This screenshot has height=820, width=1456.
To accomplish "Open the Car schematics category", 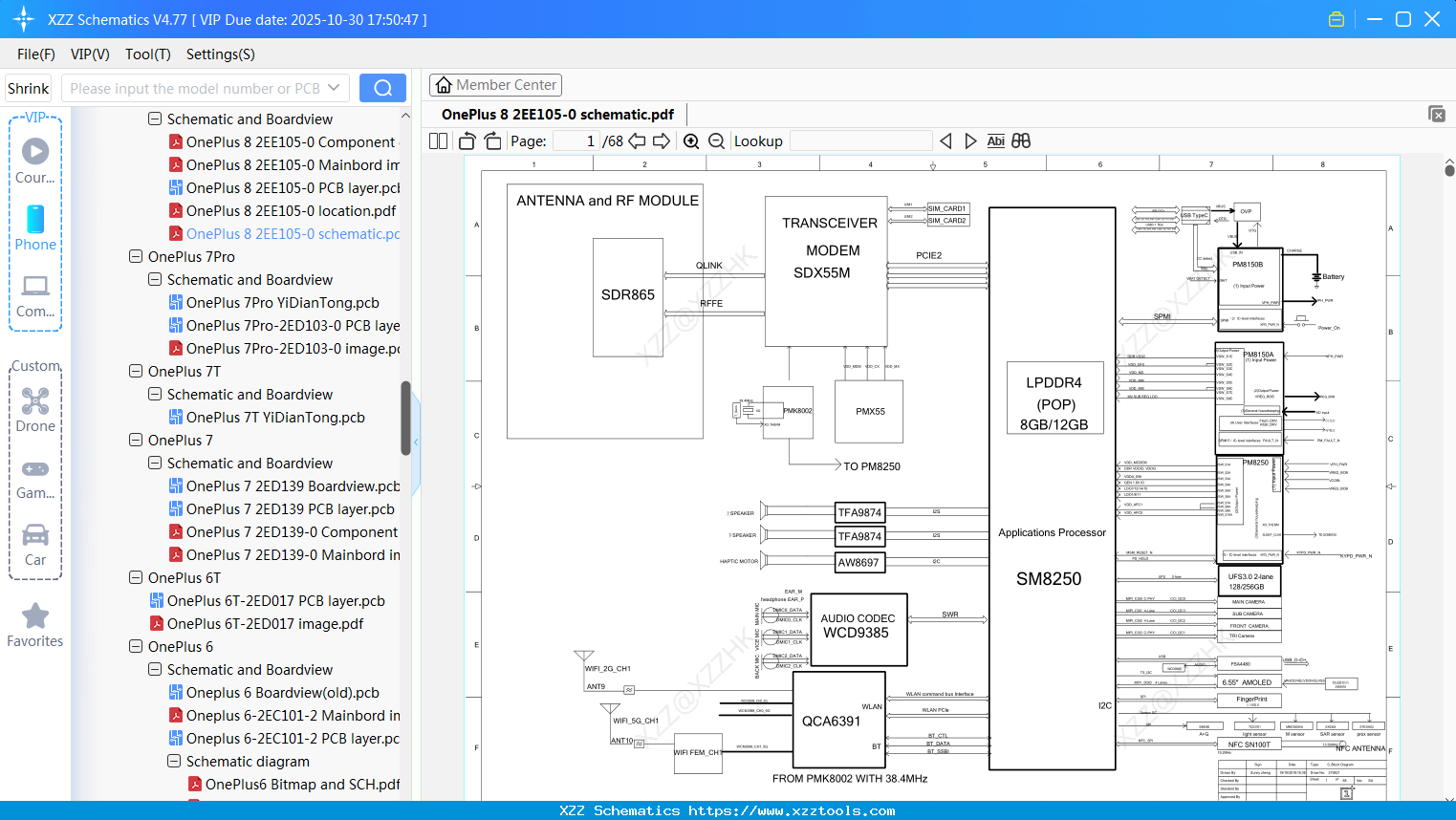I will pyautogui.click(x=35, y=543).
